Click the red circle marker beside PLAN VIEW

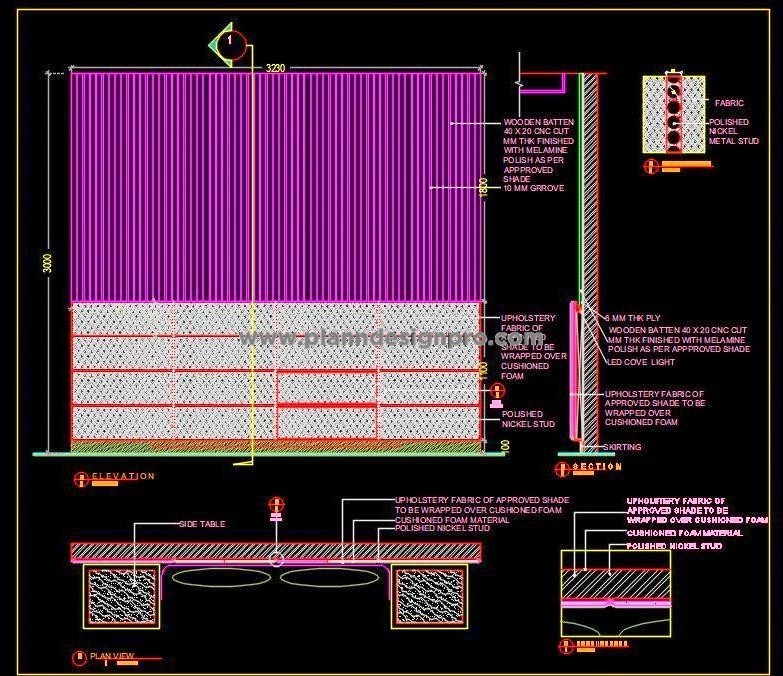pos(79,657)
